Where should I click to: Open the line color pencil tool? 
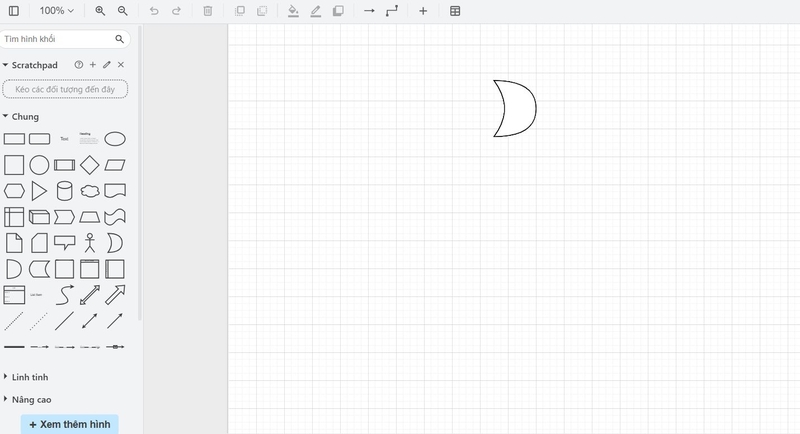click(316, 11)
